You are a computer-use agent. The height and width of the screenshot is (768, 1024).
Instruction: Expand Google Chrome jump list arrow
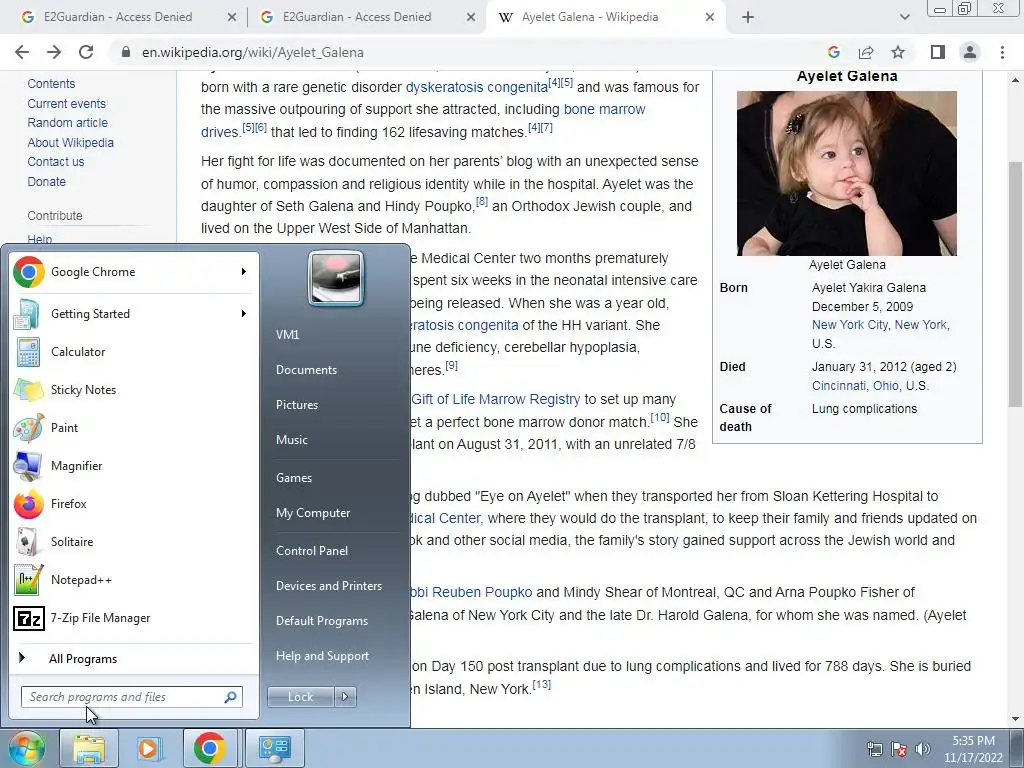pyautogui.click(x=244, y=272)
